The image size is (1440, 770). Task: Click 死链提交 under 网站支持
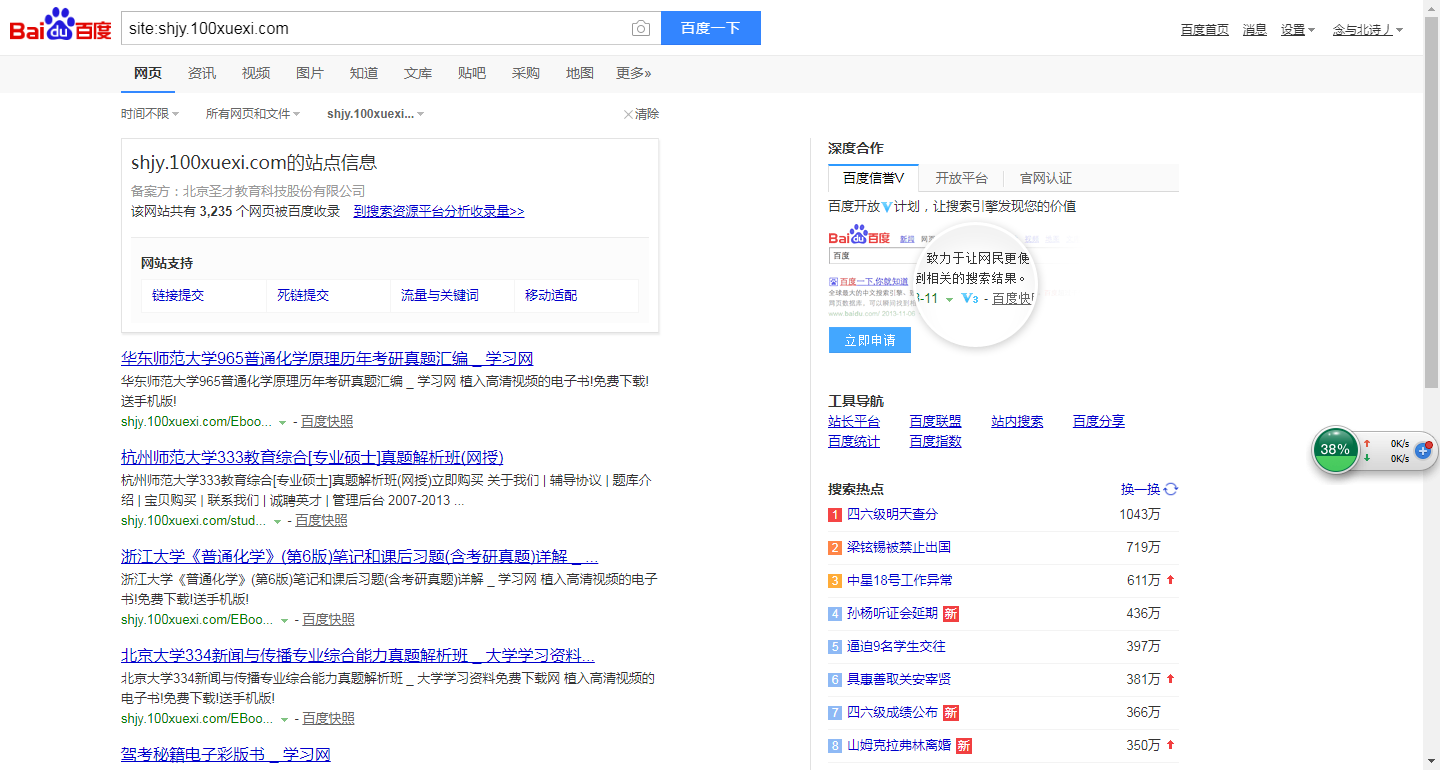click(x=303, y=296)
